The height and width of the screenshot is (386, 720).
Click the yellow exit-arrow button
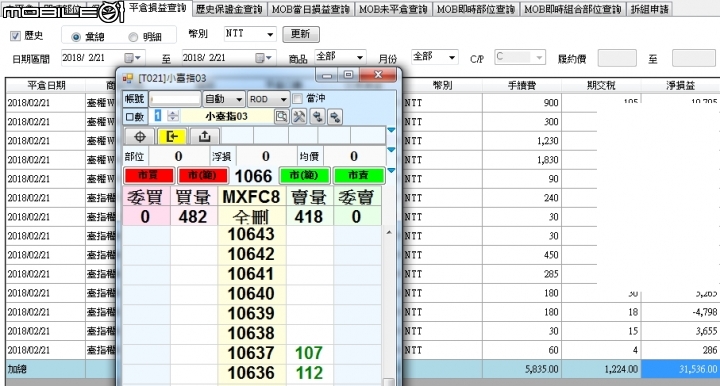point(172,136)
